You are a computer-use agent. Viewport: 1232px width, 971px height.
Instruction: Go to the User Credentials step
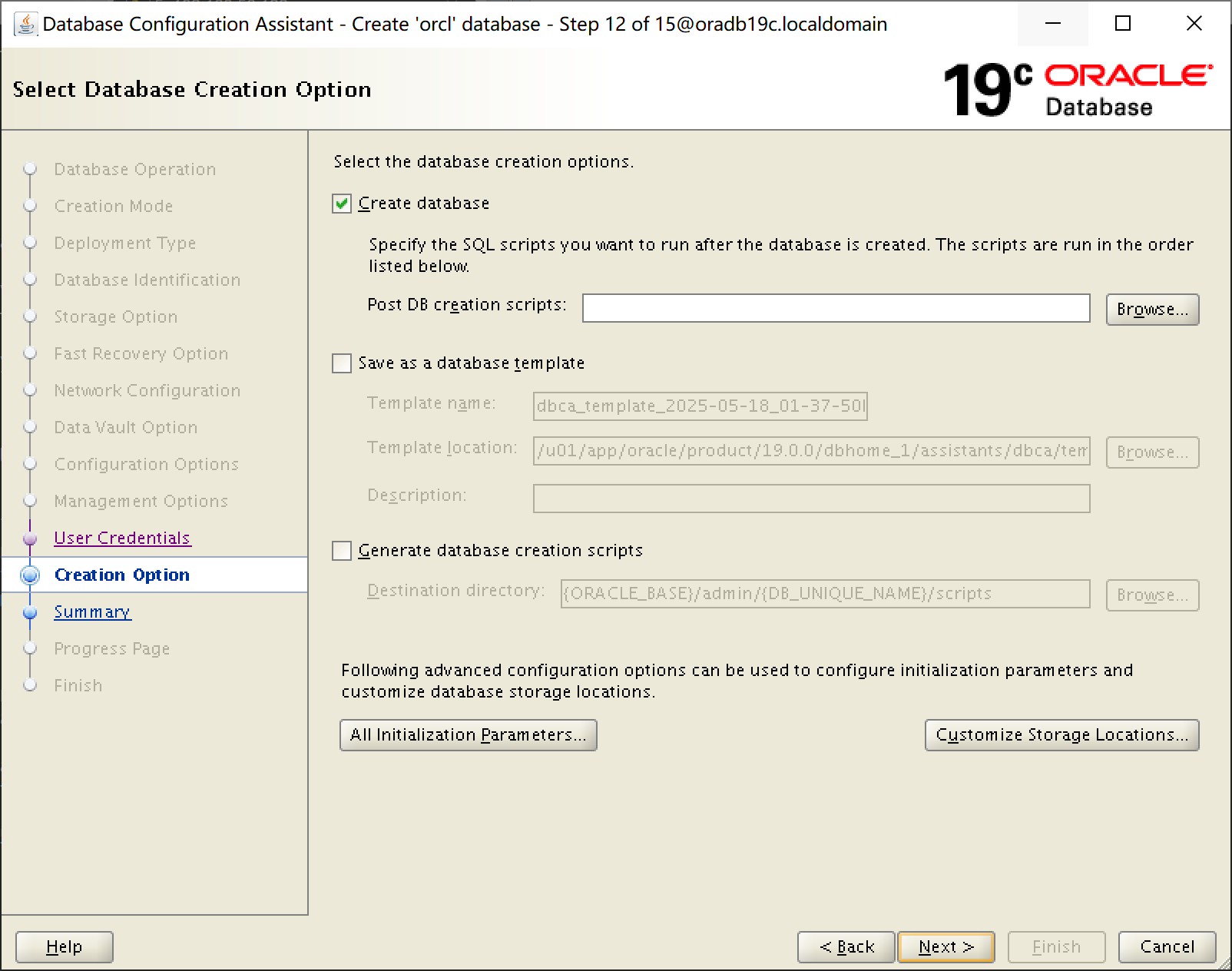[x=122, y=538]
